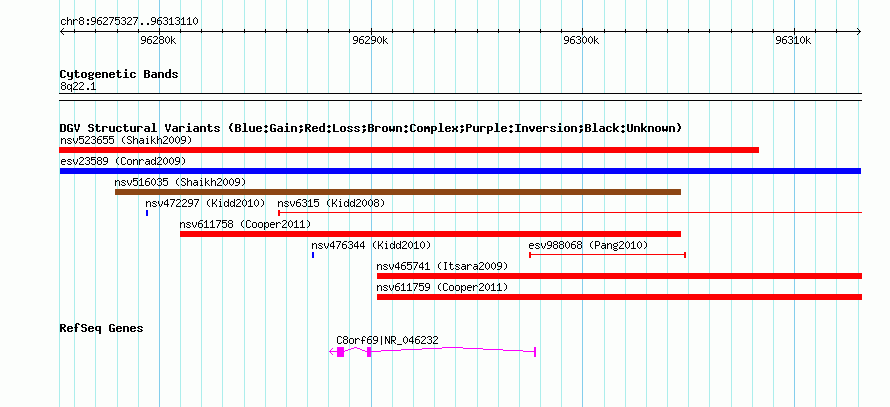Open the nsv6315 (Kidd2008) label
The image size is (890, 407).
pyautogui.click(x=331, y=203)
